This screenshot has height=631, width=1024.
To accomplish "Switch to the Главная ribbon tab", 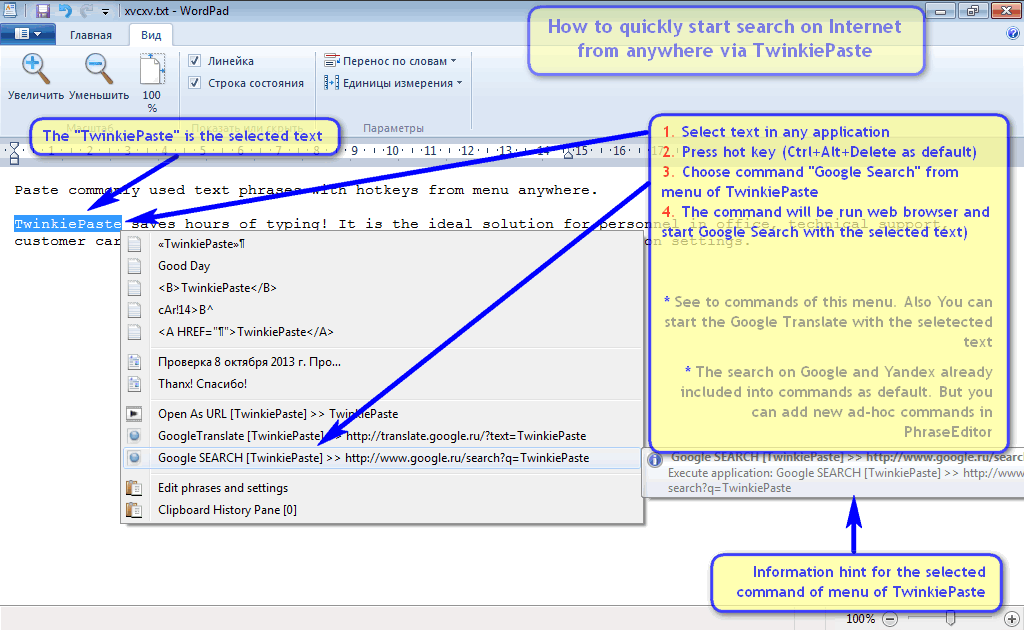I will click(x=91, y=35).
